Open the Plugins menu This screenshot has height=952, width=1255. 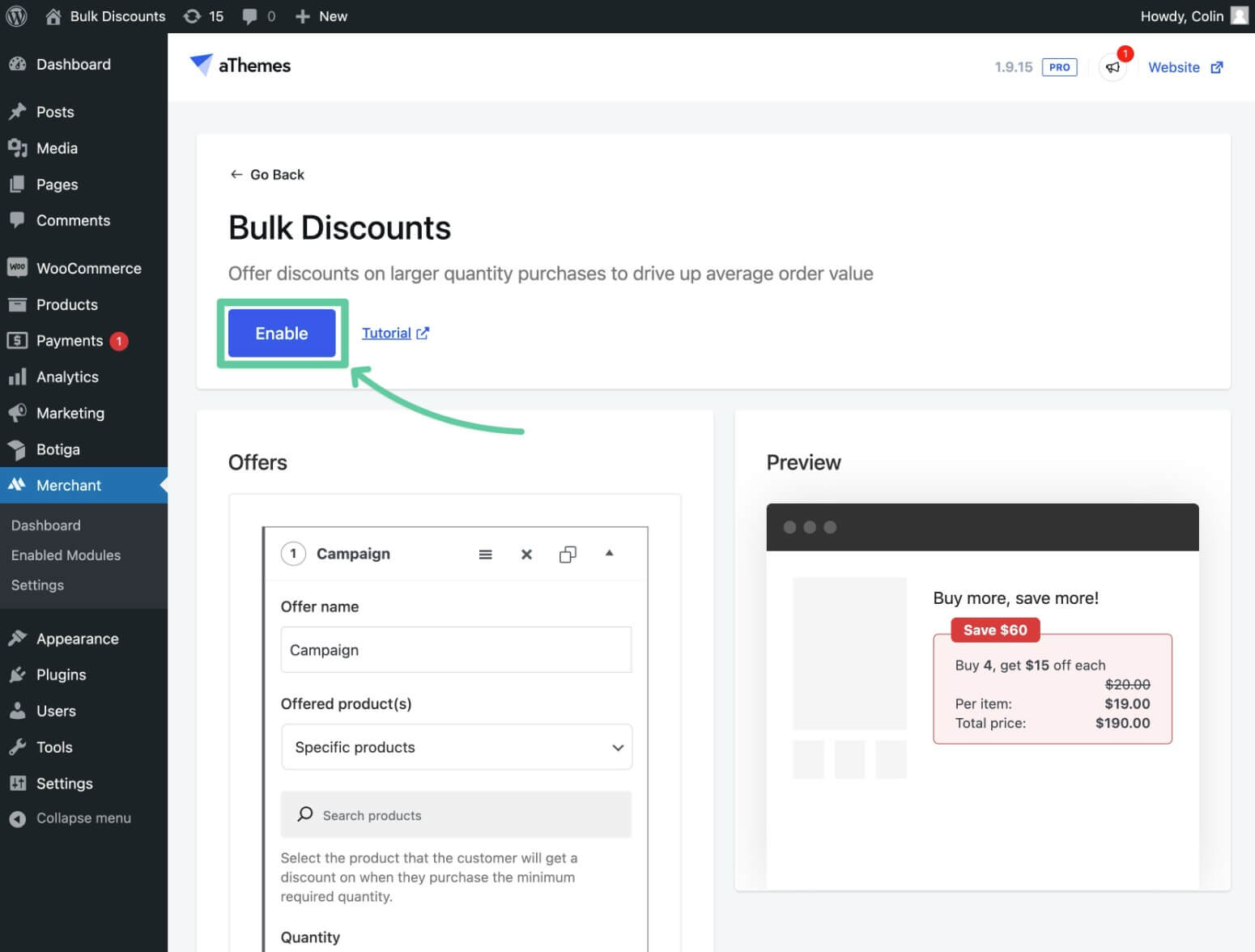click(x=84, y=674)
